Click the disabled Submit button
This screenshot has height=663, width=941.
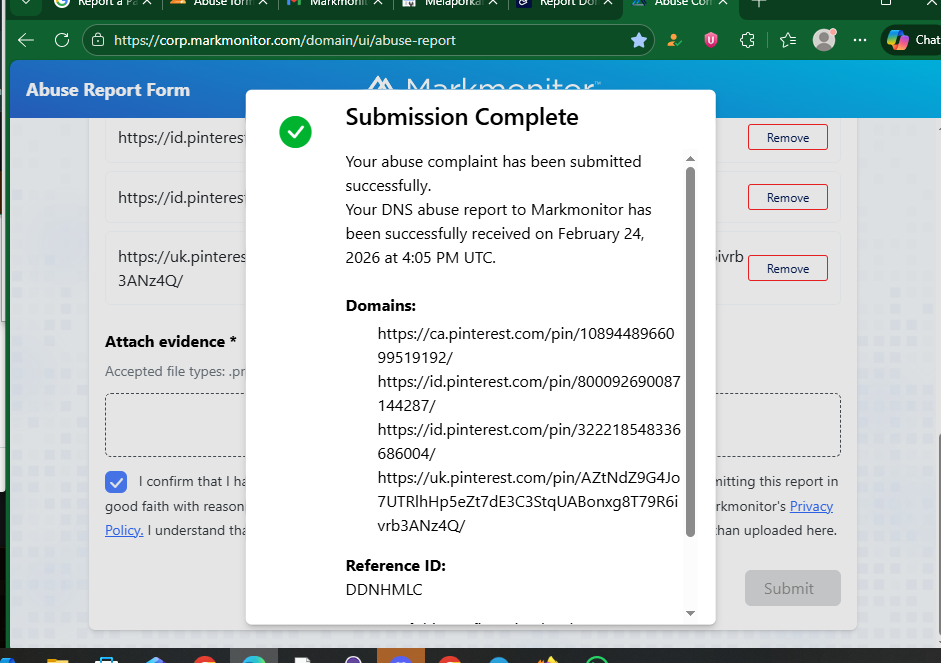(792, 588)
